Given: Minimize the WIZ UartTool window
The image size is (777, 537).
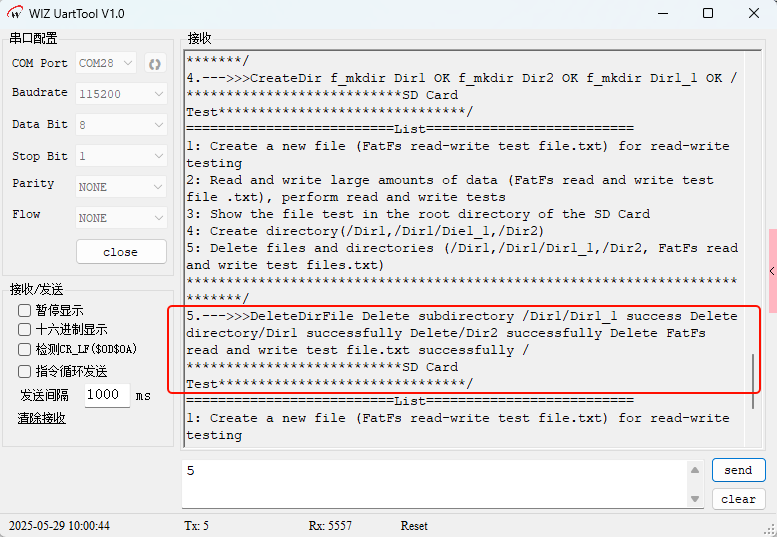Looking at the screenshot, I should click(663, 13).
